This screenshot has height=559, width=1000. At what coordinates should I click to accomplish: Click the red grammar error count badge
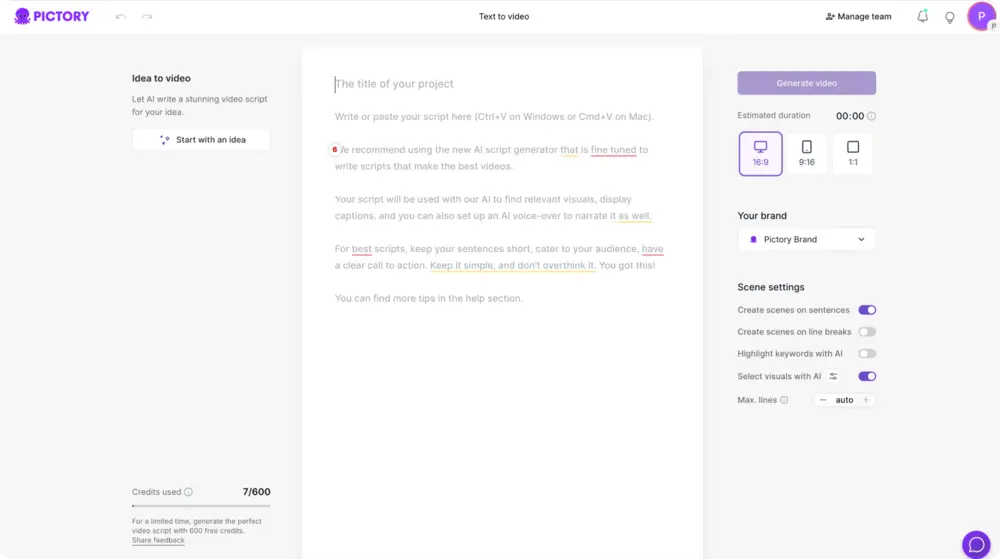tap(334, 150)
